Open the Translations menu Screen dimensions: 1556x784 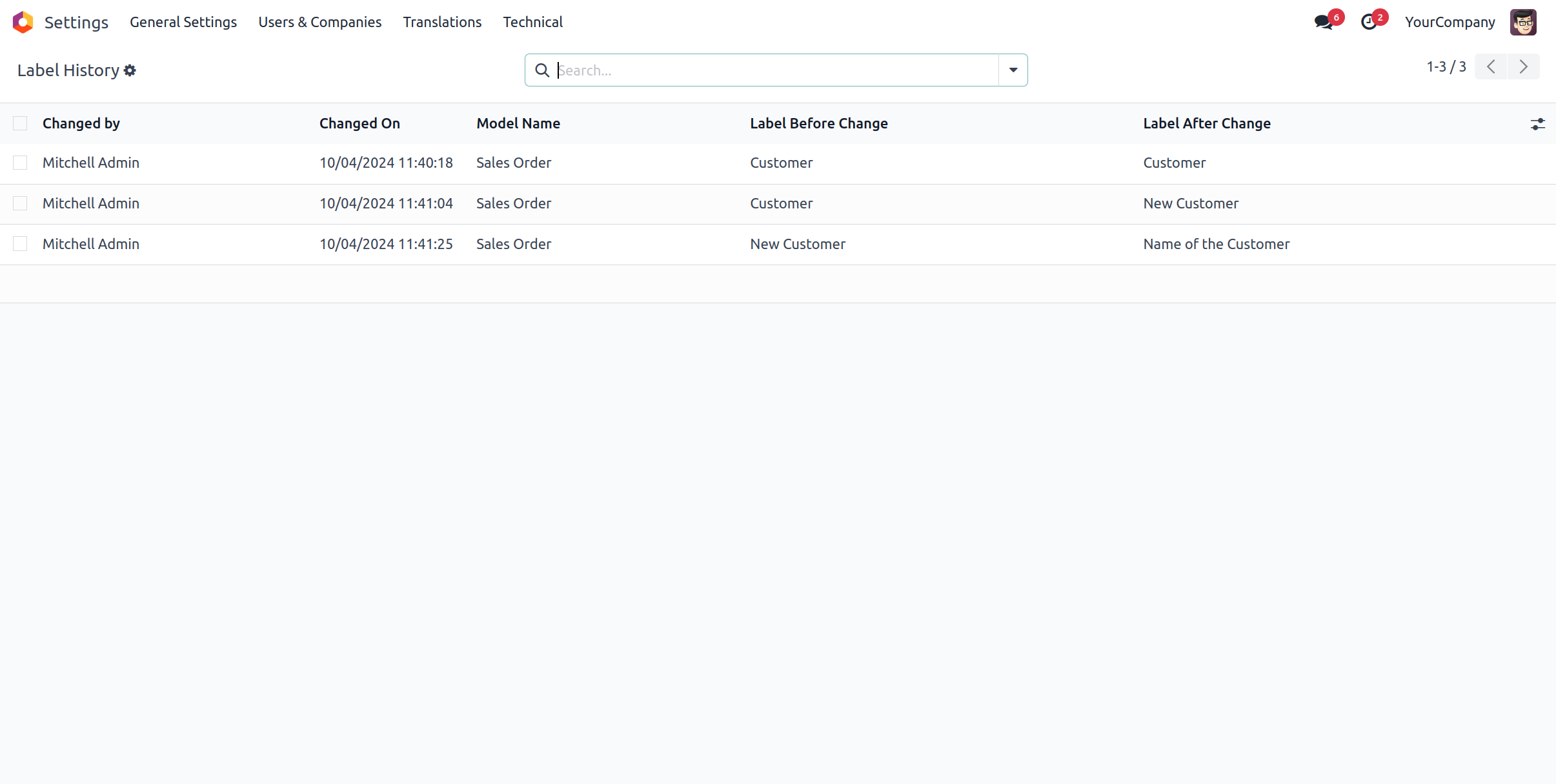coord(442,22)
